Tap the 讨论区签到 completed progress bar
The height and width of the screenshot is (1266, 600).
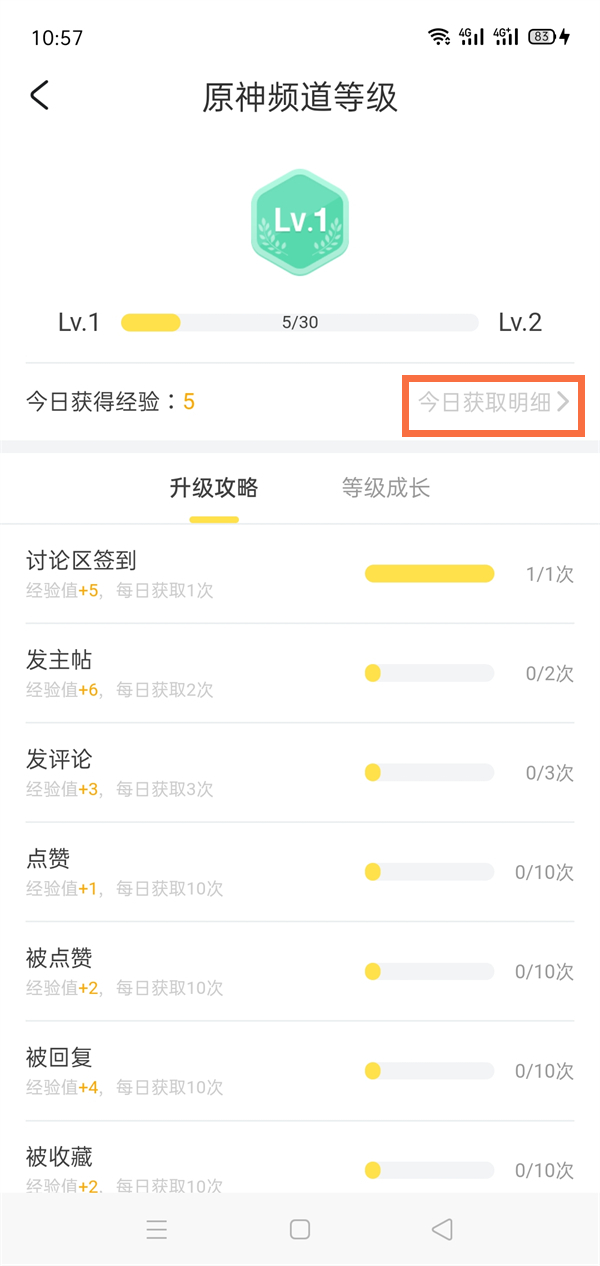point(430,573)
